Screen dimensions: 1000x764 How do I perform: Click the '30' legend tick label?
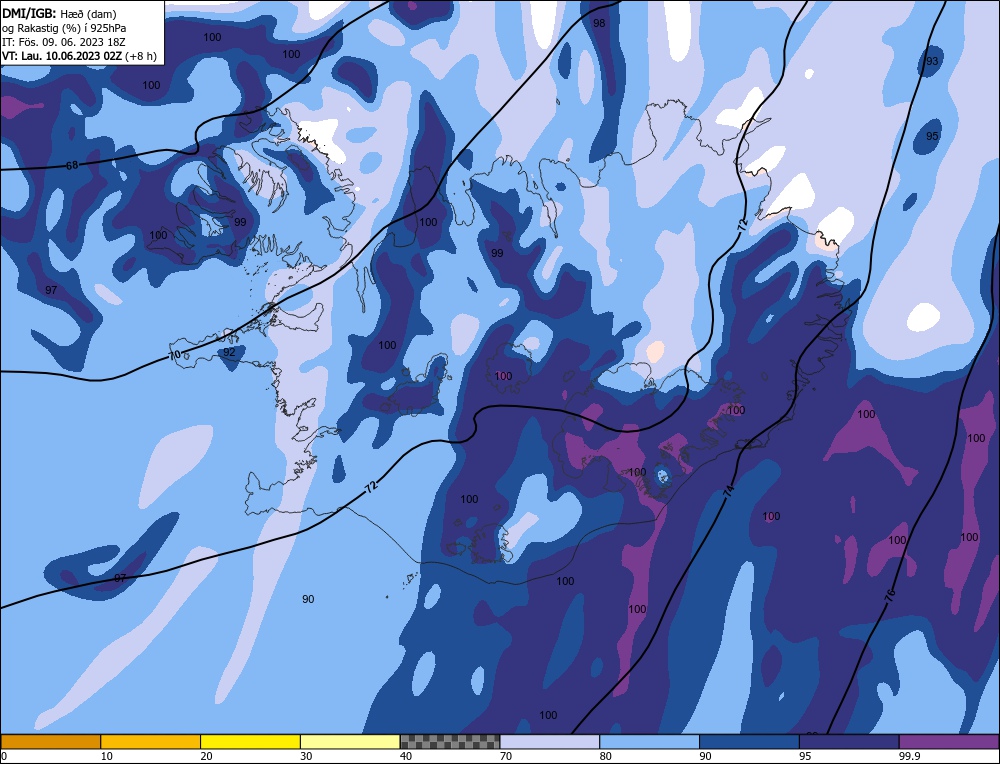click(x=306, y=756)
